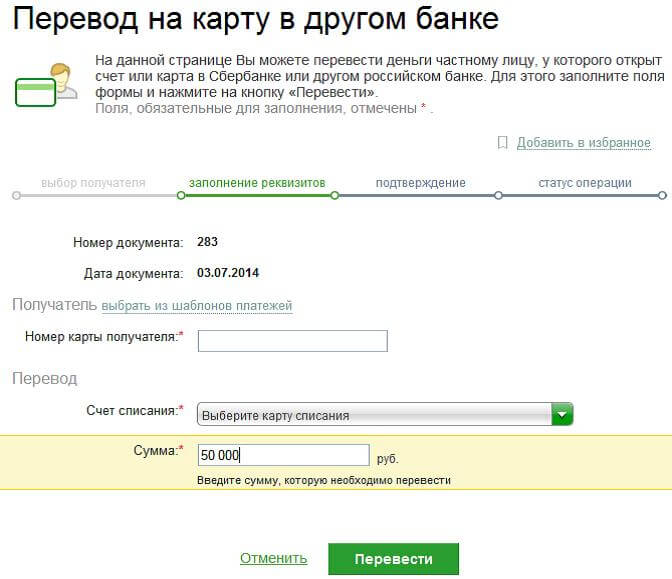Expand the Выберите карту списания combo box
This screenshot has width=672, height=579.
(x=385, y=414)
